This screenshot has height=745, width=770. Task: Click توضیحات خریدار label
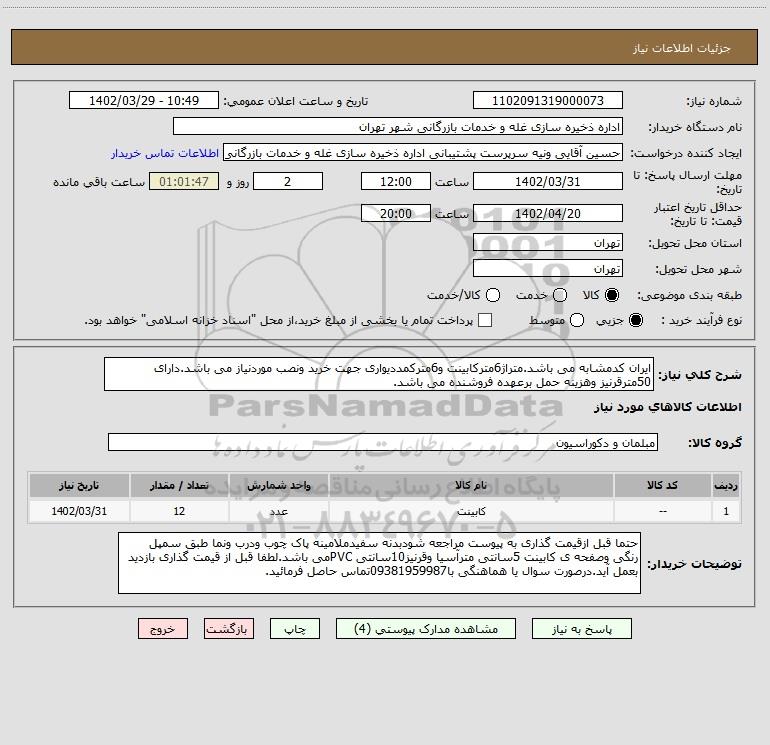(694, 564)
